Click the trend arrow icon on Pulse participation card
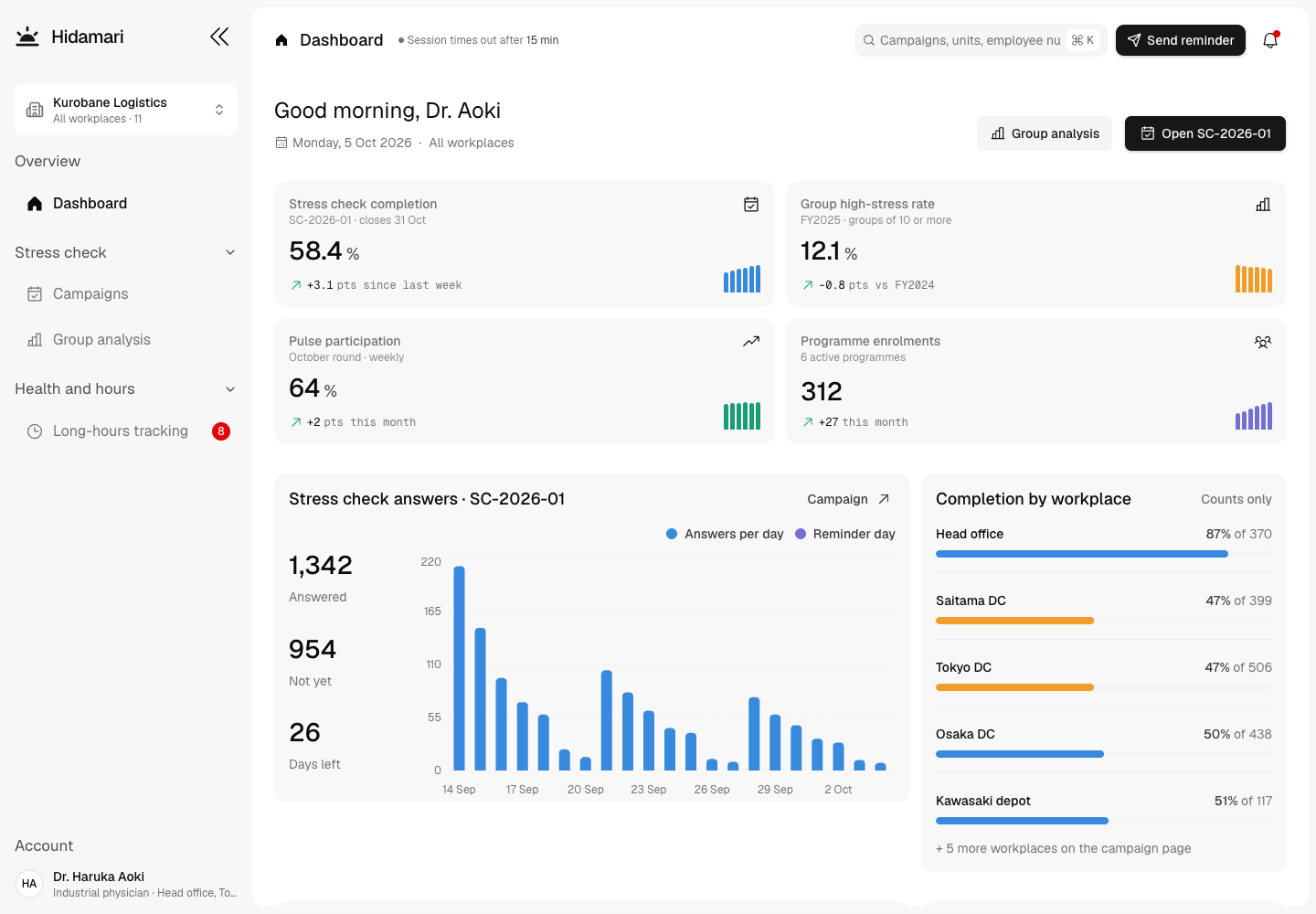 (x=751, y=342)
